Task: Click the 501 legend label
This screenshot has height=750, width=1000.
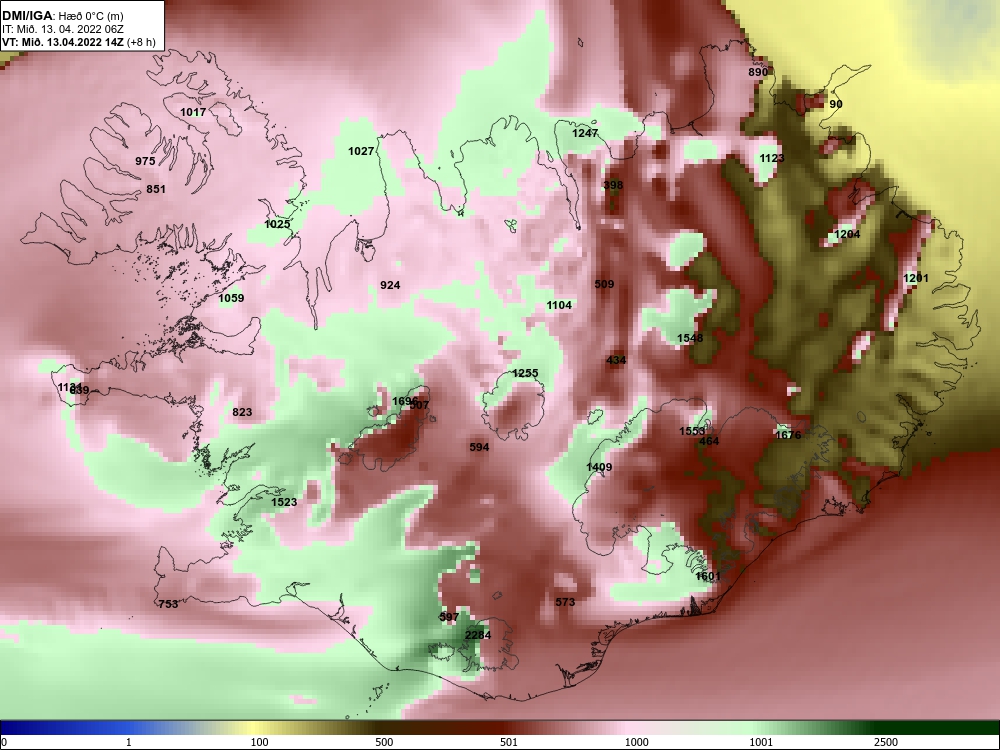Action: coord(509,742)
